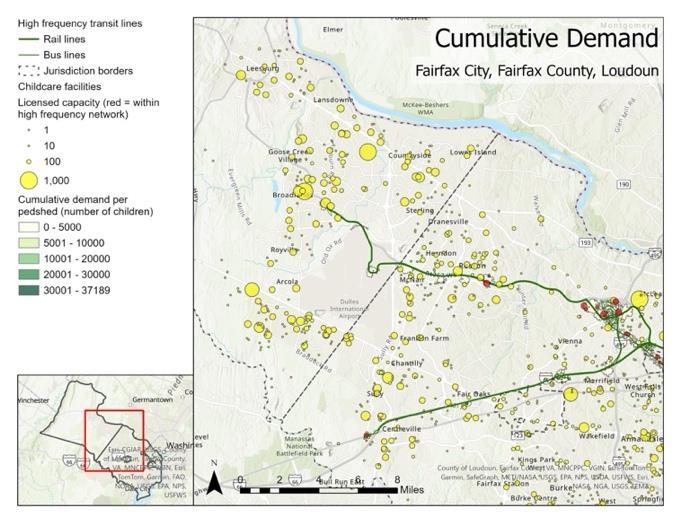682x526 pixels.
Task: Click the Fairfax City, Fairfax County, Loudoun subtitle
Action: point(537,70)
